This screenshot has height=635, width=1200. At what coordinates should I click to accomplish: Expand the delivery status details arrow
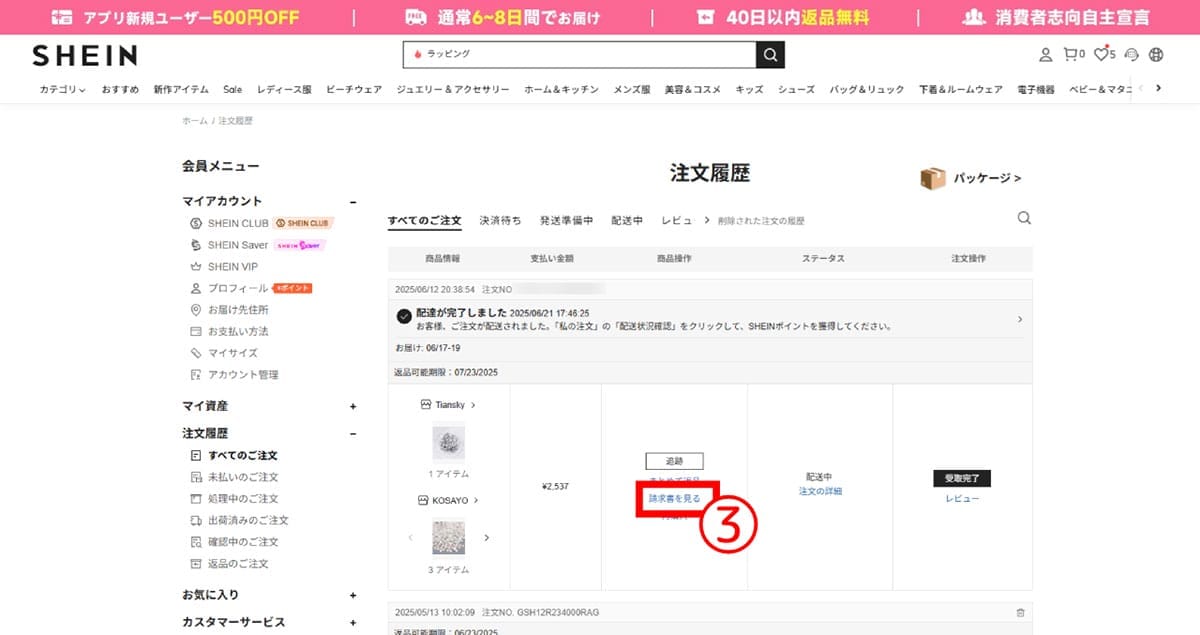(x=1020, y=319)
